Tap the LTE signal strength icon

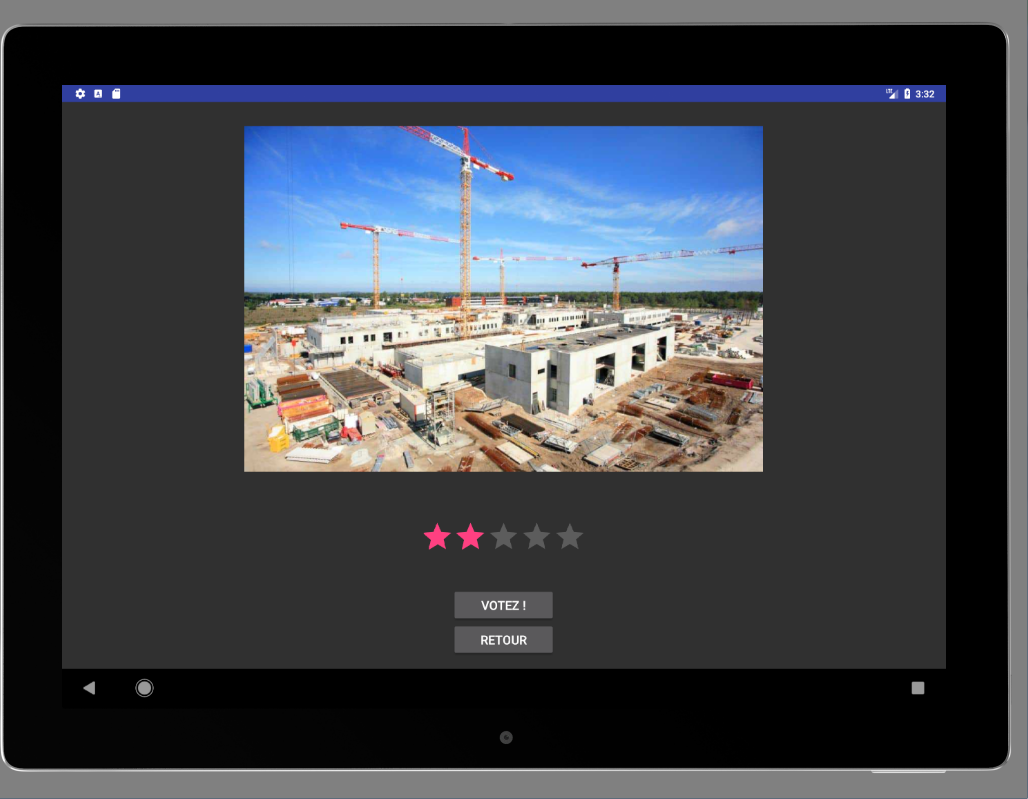pos(891,94)
